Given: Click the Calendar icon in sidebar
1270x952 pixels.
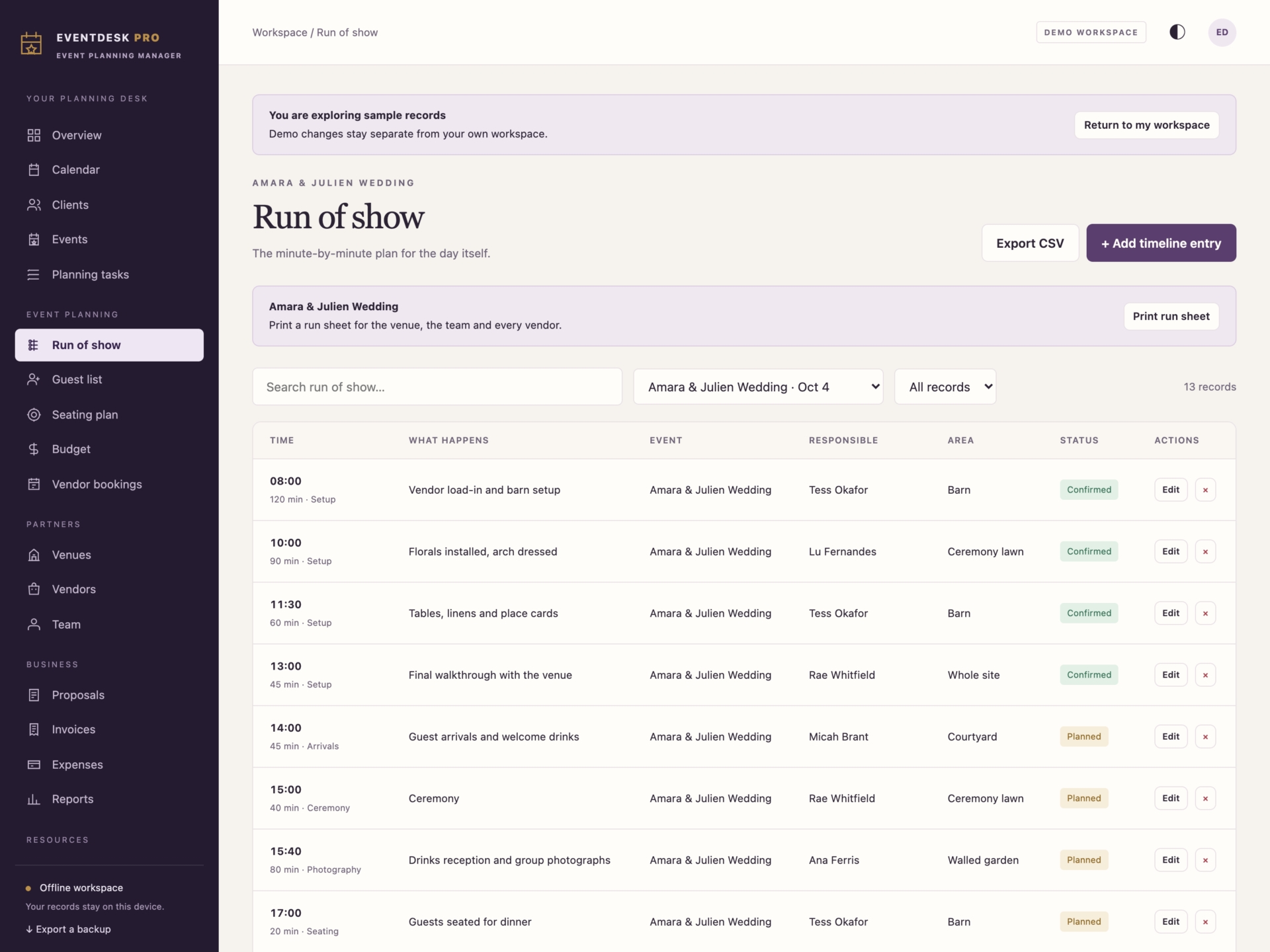Looking at the screenshot, I should (34, 170).
